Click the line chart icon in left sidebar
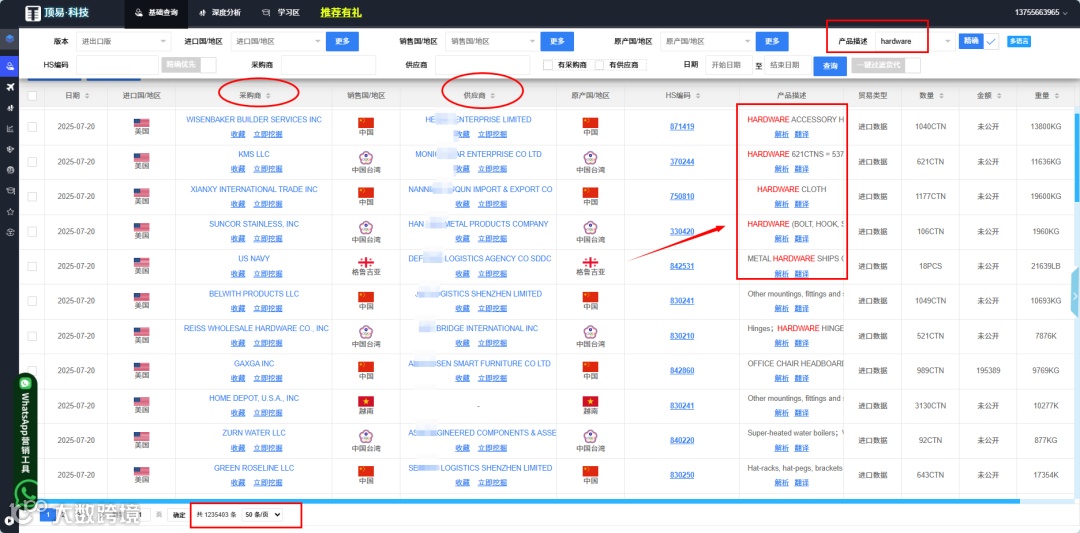The height and width of the screenshot is (533, 1080). [10, 128]
